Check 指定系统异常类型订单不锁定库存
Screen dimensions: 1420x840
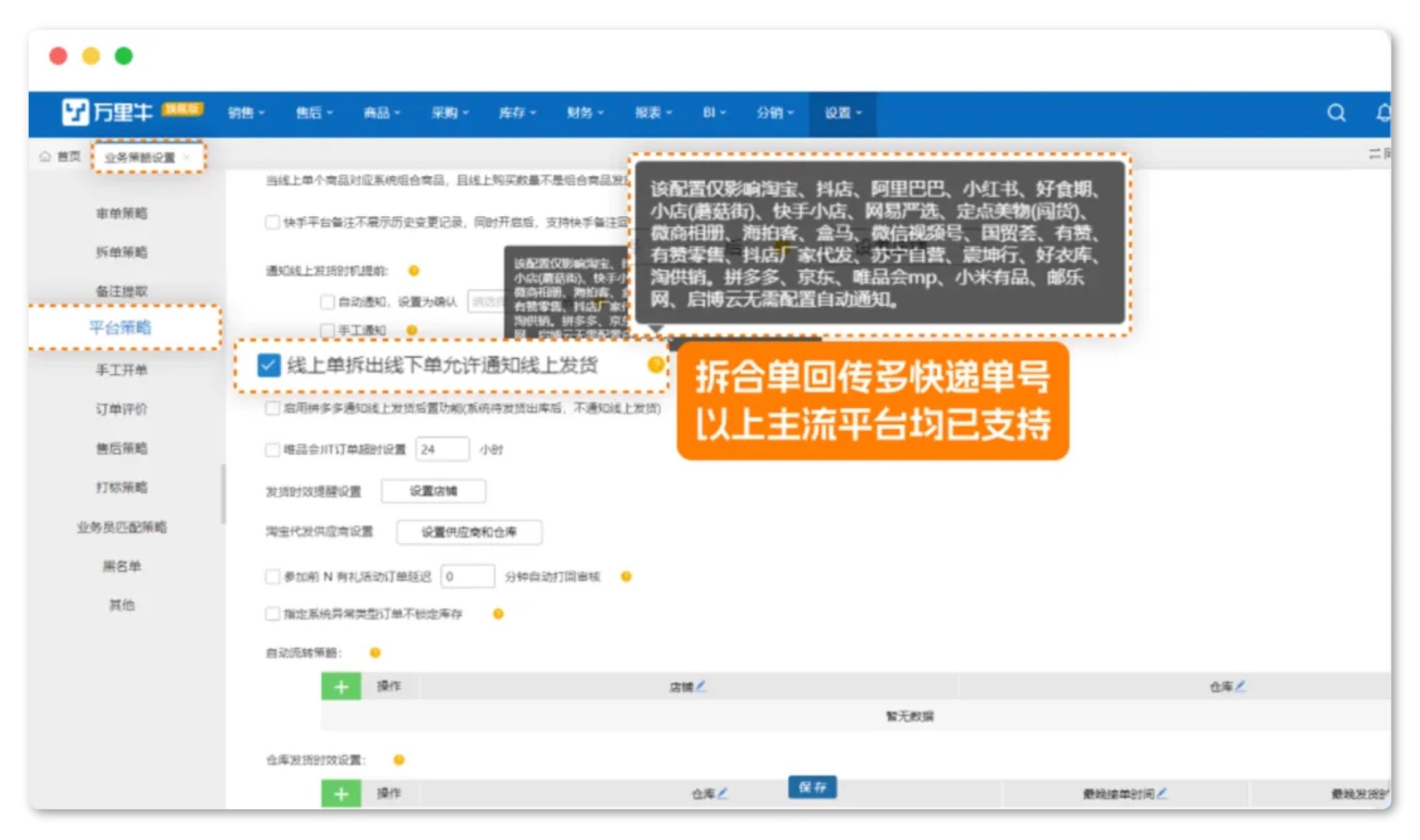point(272,614)
